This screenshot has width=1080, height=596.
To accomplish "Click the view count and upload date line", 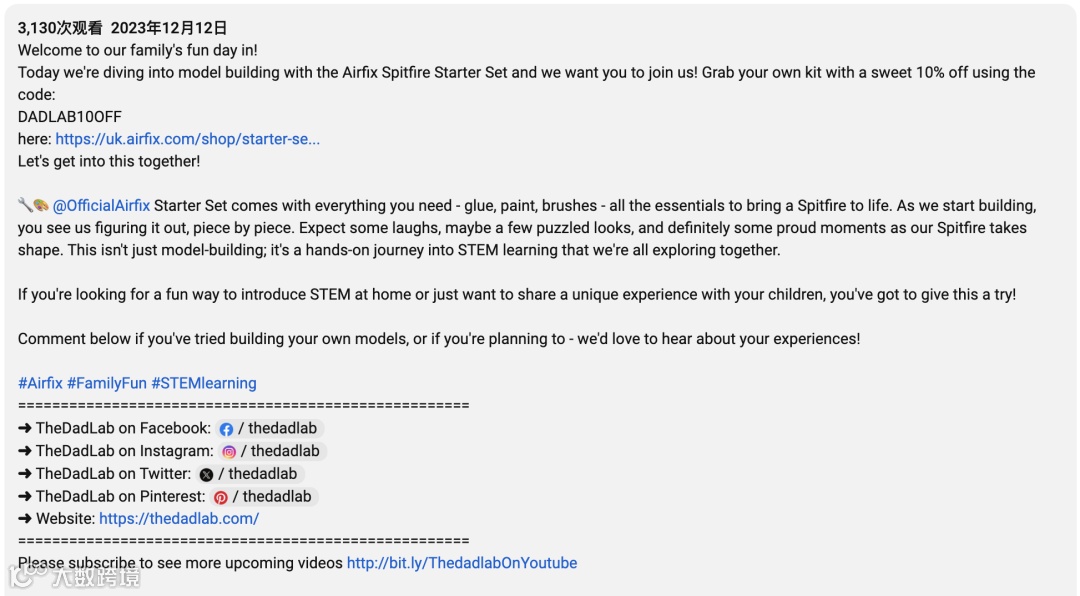I will pos(122,28).
